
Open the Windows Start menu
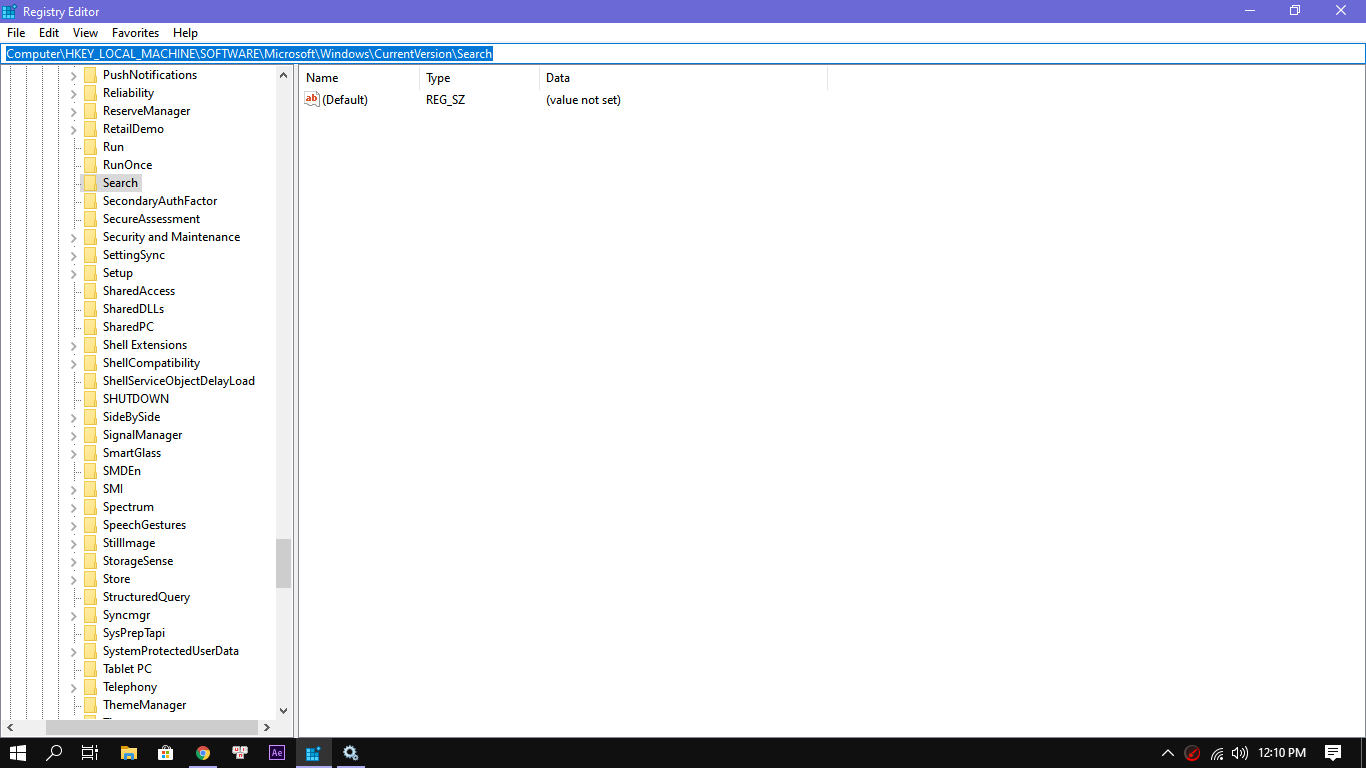click(17, 753)
